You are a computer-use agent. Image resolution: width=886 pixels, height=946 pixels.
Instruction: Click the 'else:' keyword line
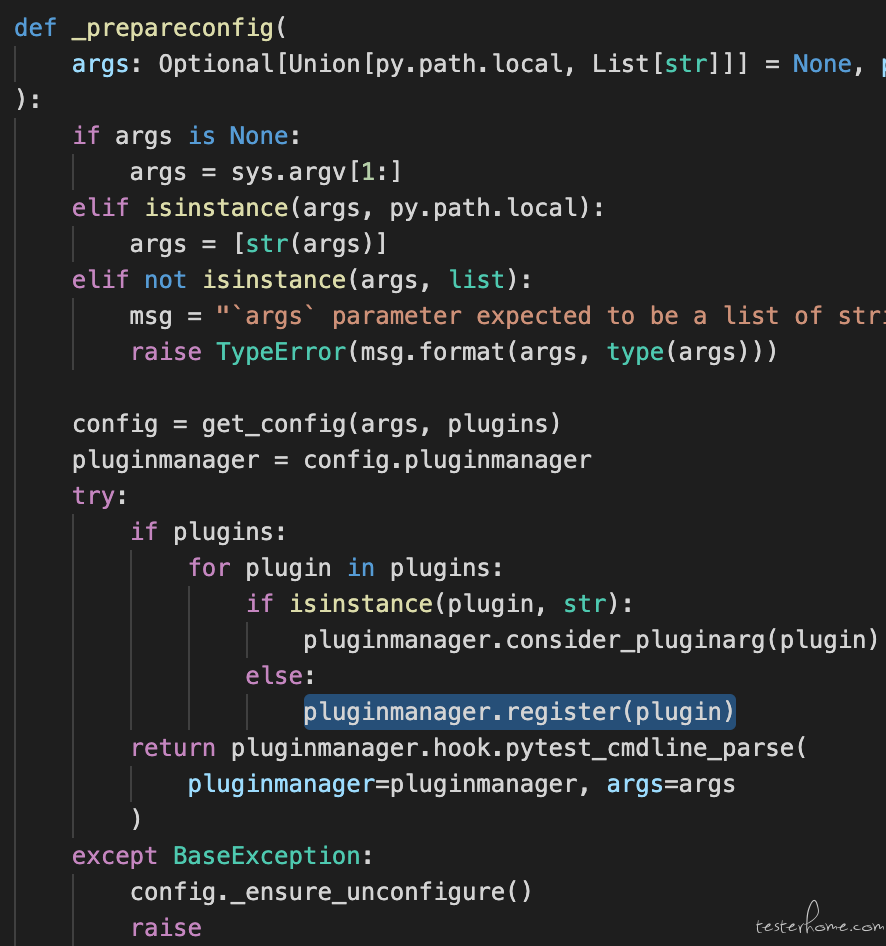pyautogui.click(x=280, y=676)
